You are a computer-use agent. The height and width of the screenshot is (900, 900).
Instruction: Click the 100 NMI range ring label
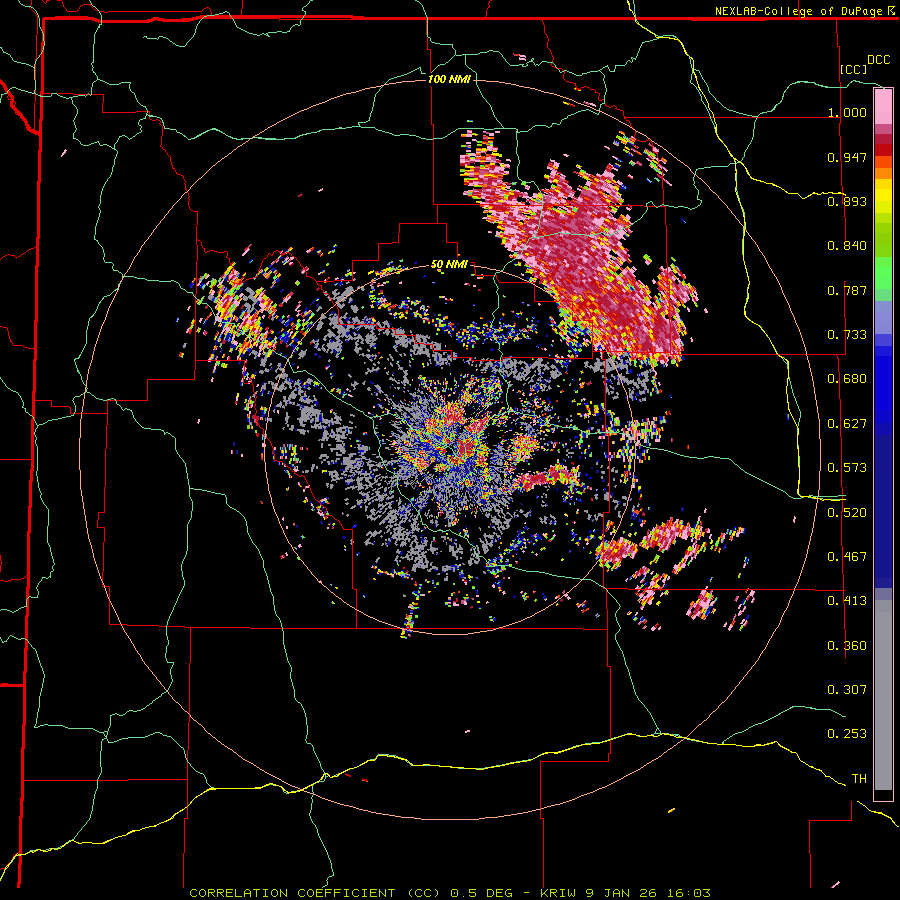coord(449,79)
